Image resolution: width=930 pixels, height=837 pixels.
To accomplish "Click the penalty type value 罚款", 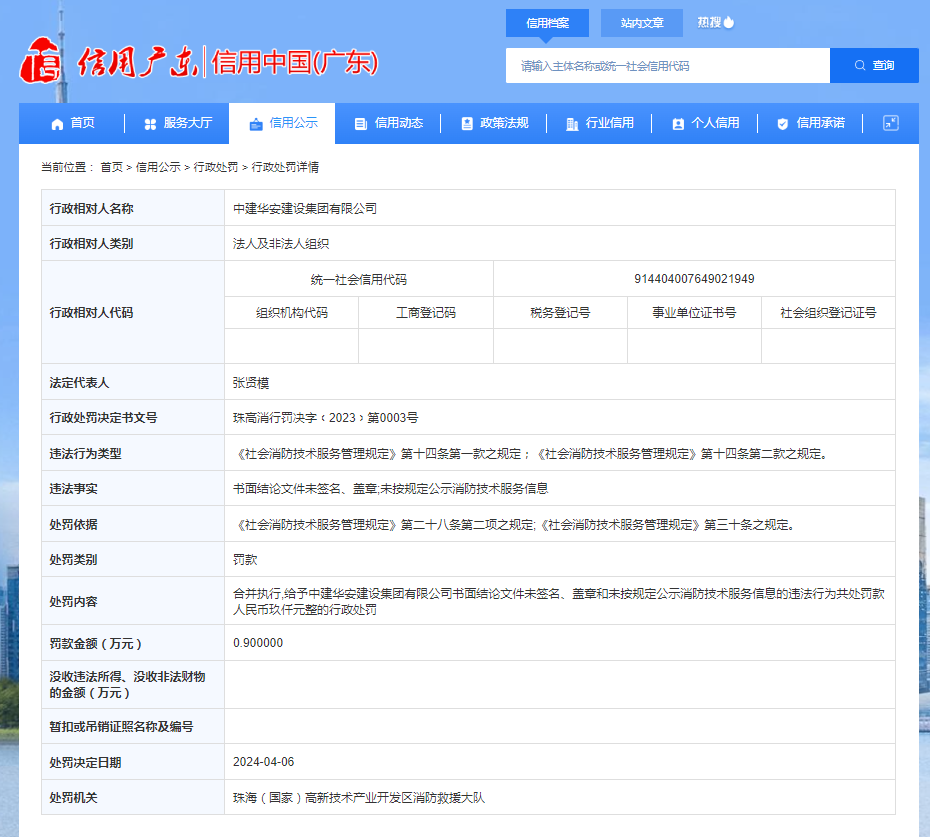I will click(x=245, y=560).
